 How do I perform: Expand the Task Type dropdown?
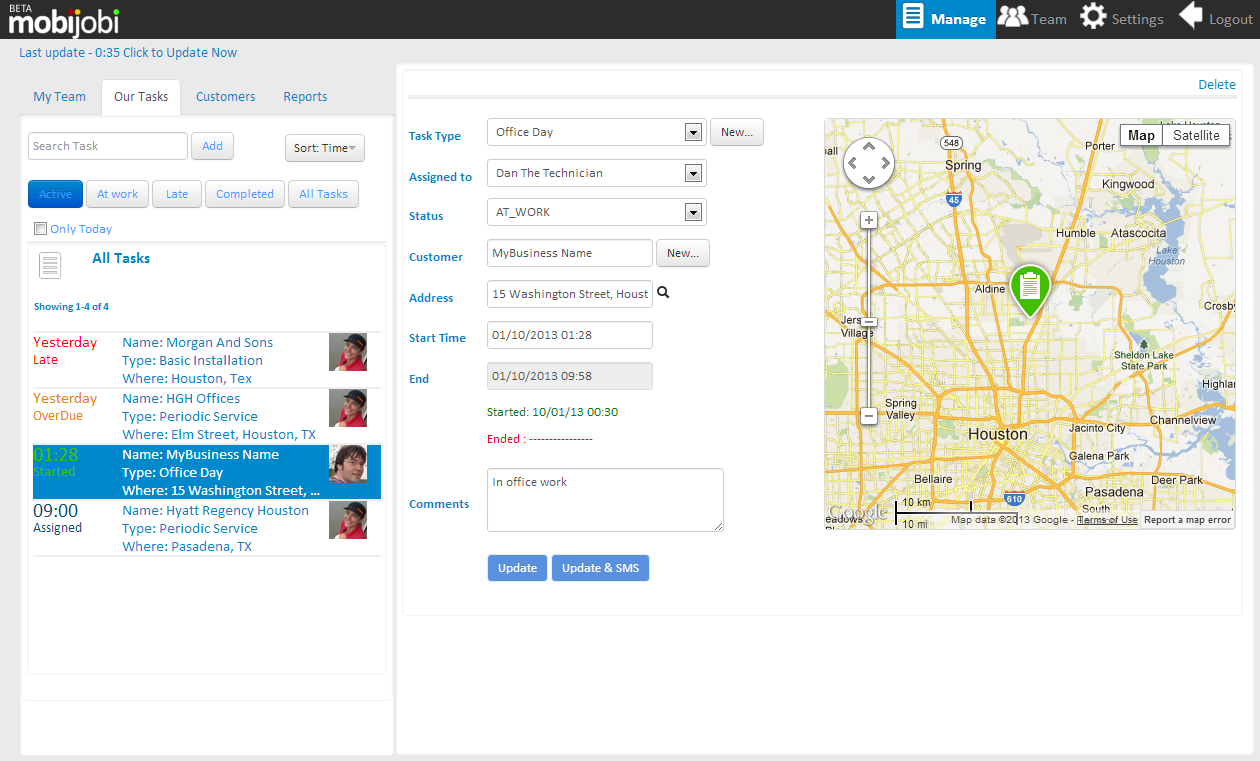click(692, 132)
